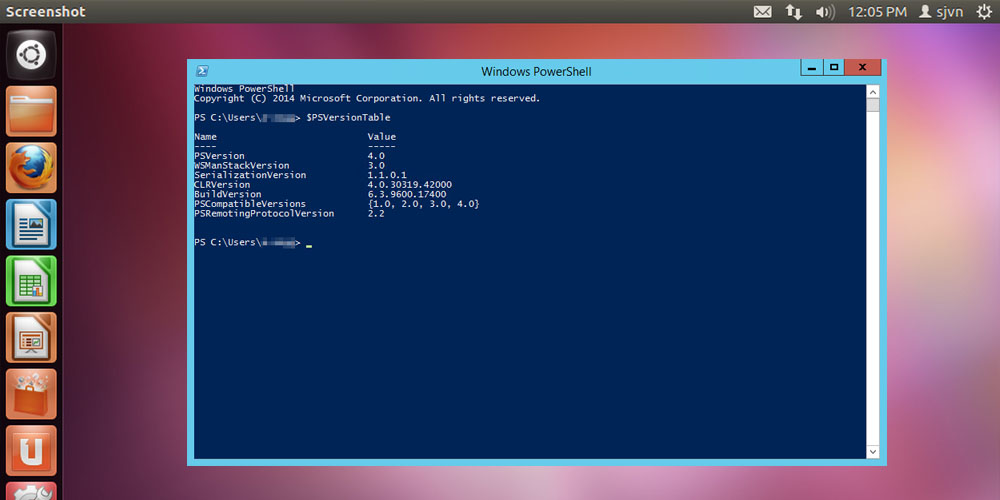Image resolution: width=1000 pixels, height=500 pixels.
Task: Click the CLRVersion row name
Action: pyautogui.click(x=222, y=184)
